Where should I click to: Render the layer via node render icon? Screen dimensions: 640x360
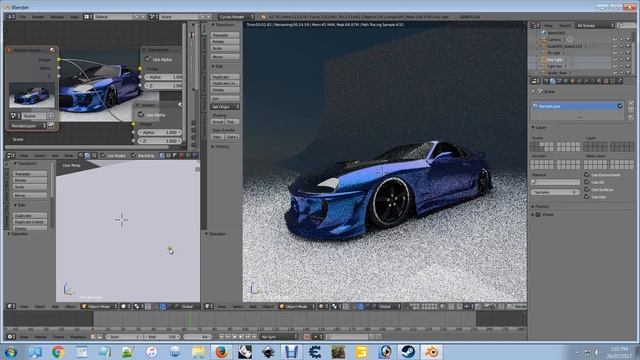point(51,126)
